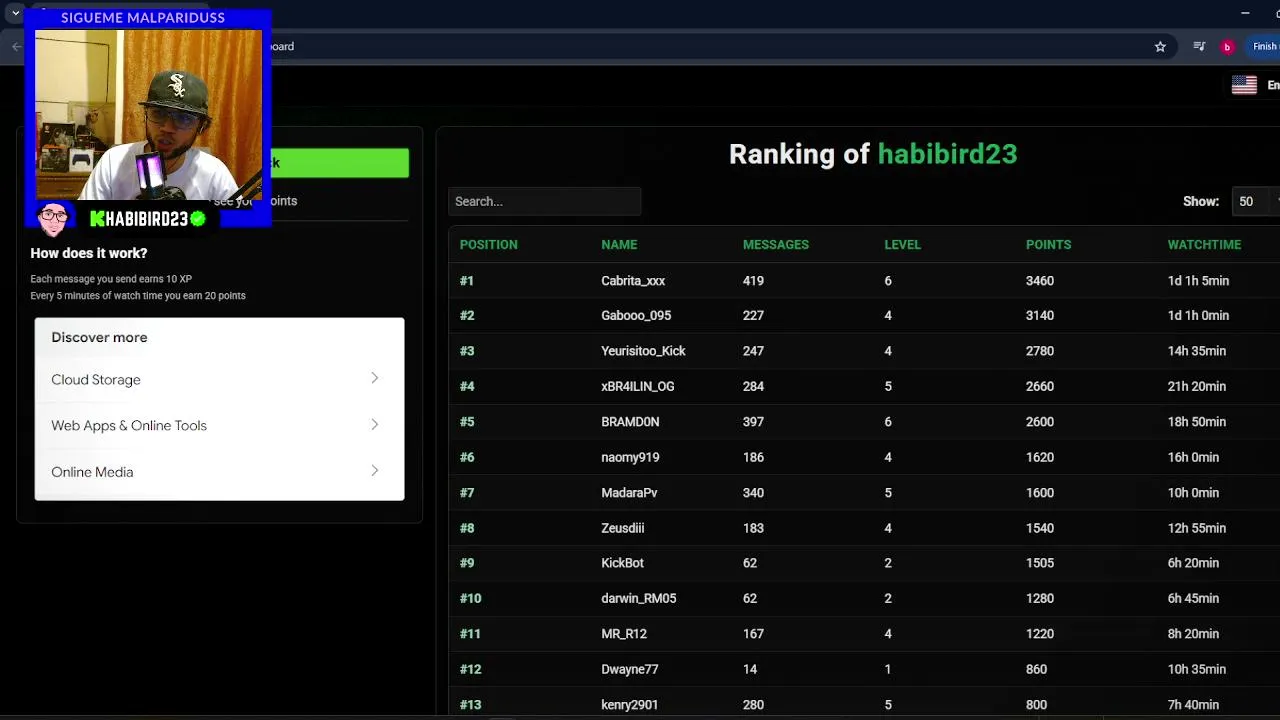Click position #5 rank cell
1280x720 pixels.
467,422
